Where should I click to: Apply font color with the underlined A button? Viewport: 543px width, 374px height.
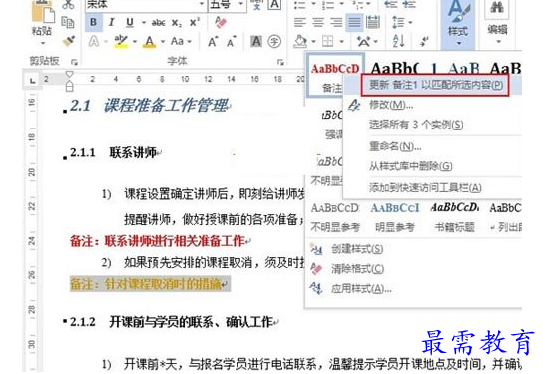pyautogui.click(x=149, y=42)
